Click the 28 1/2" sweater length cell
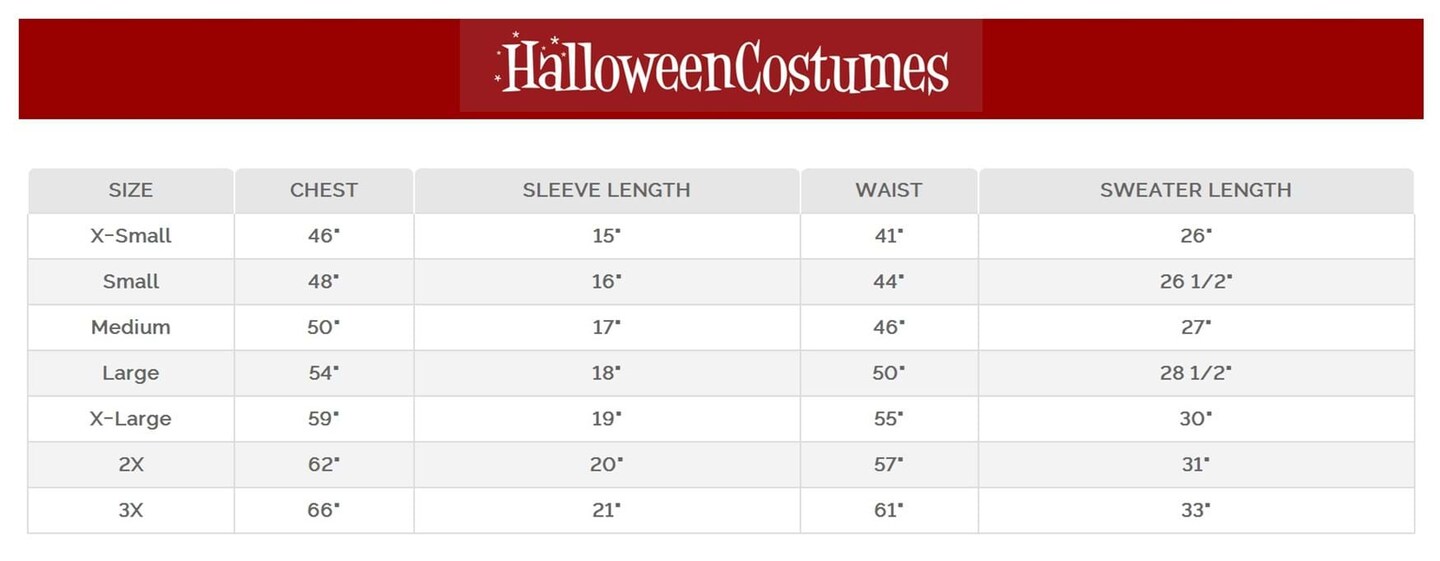 point(1195,373)
